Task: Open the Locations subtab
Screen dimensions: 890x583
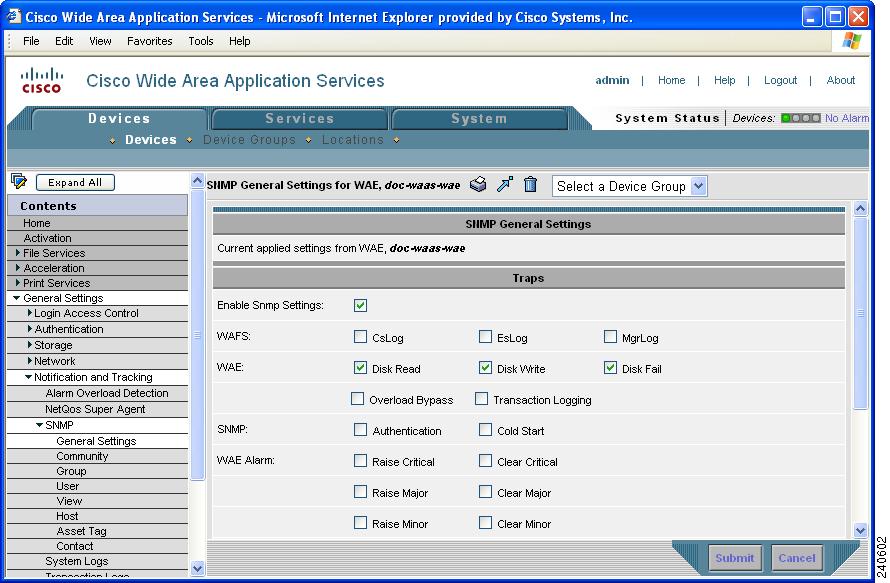Action: point(352,140)
